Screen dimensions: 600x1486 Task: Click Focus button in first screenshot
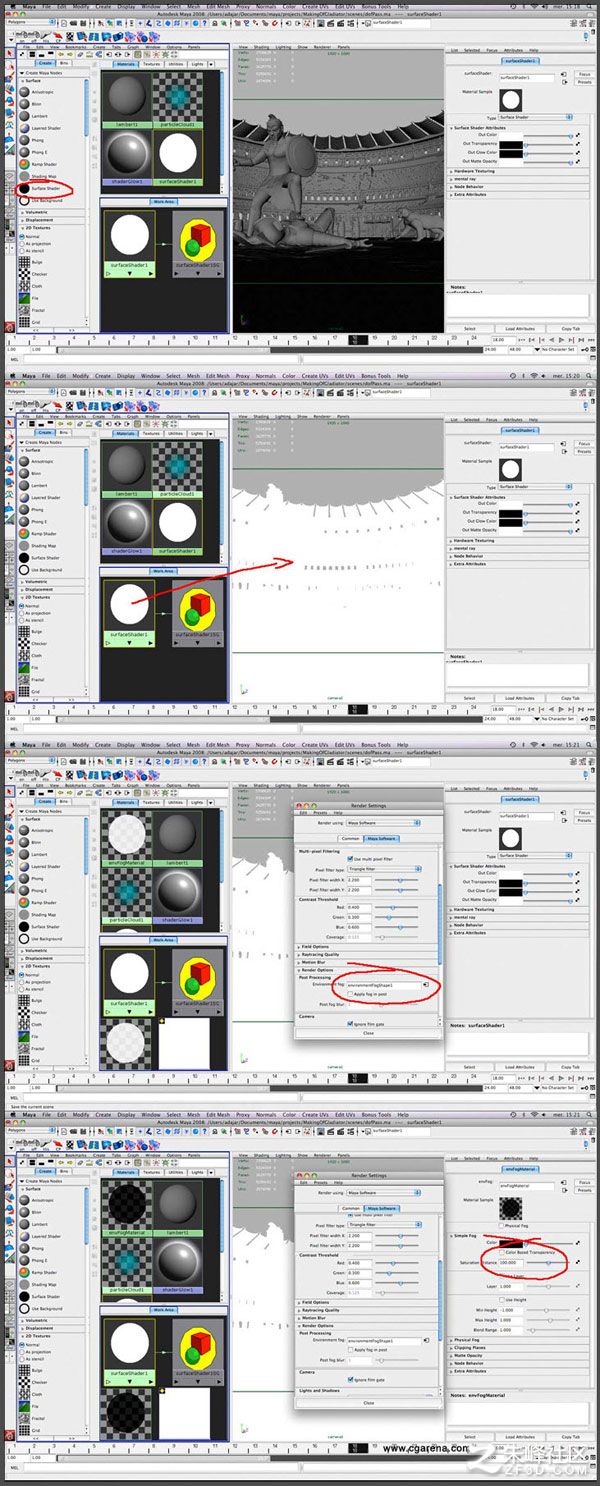click(x=584, y=74)
